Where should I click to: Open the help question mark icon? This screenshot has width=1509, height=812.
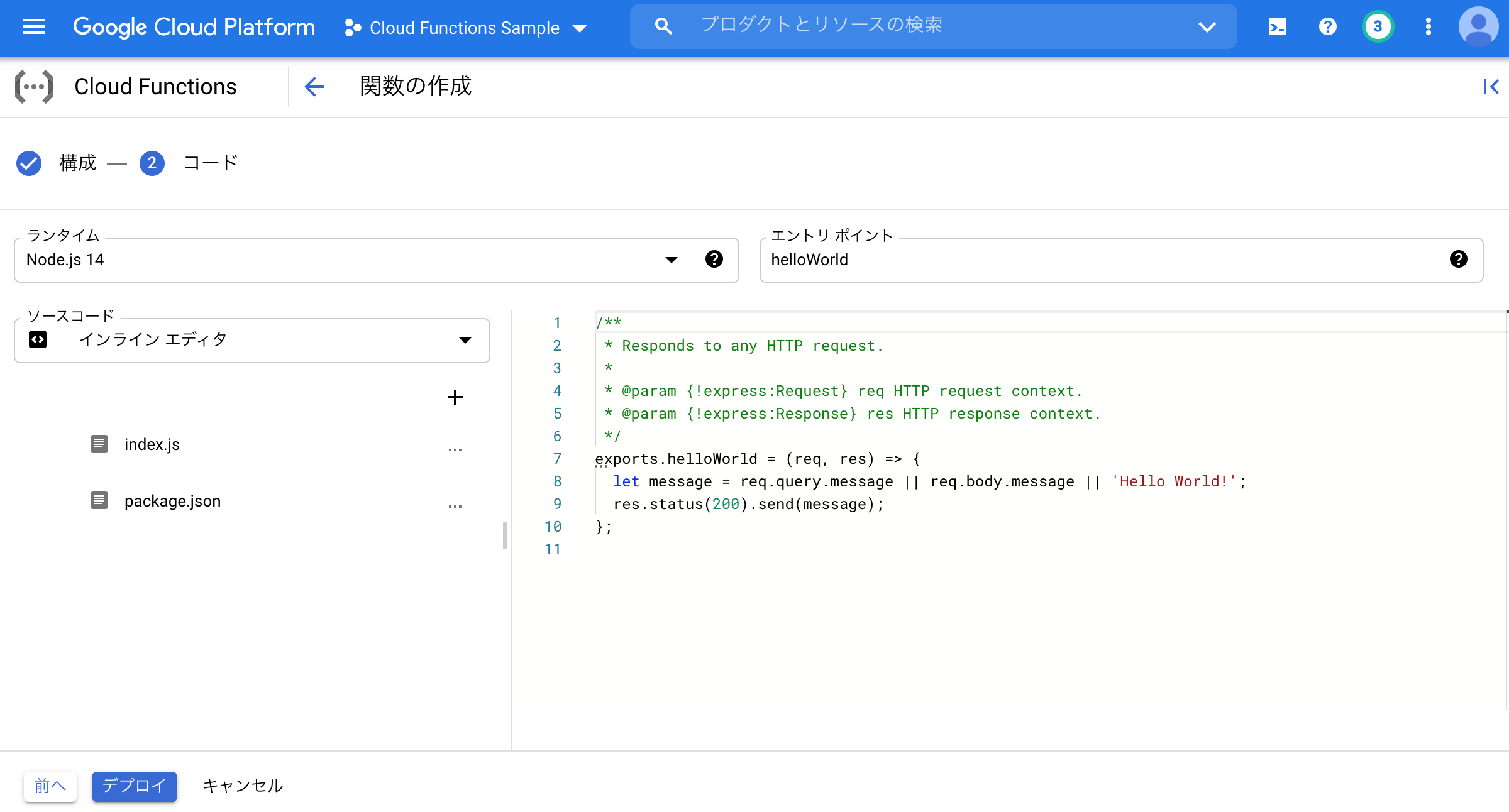point(1328,26)
